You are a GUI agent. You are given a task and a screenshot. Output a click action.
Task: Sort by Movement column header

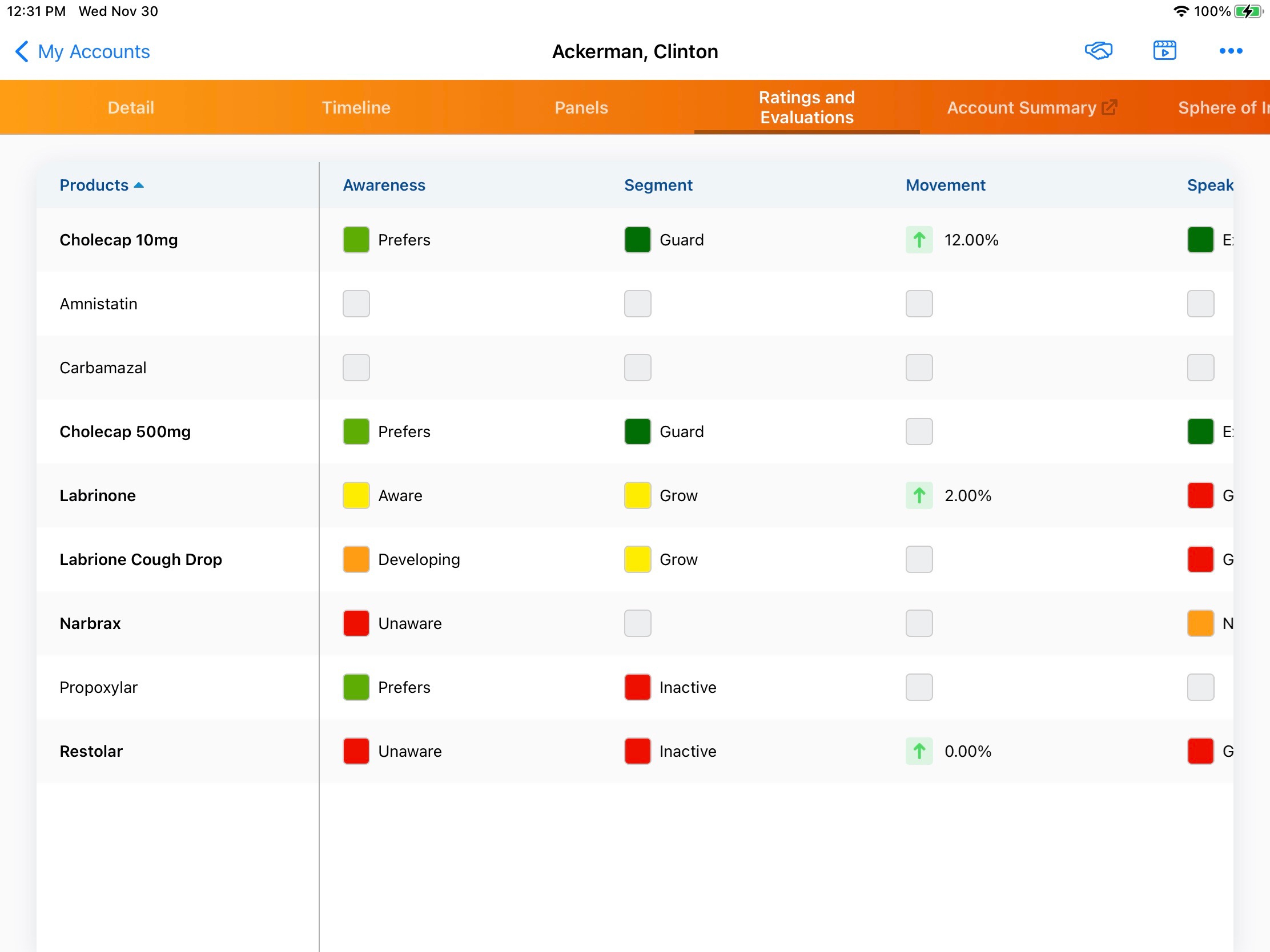click(945, 185)
